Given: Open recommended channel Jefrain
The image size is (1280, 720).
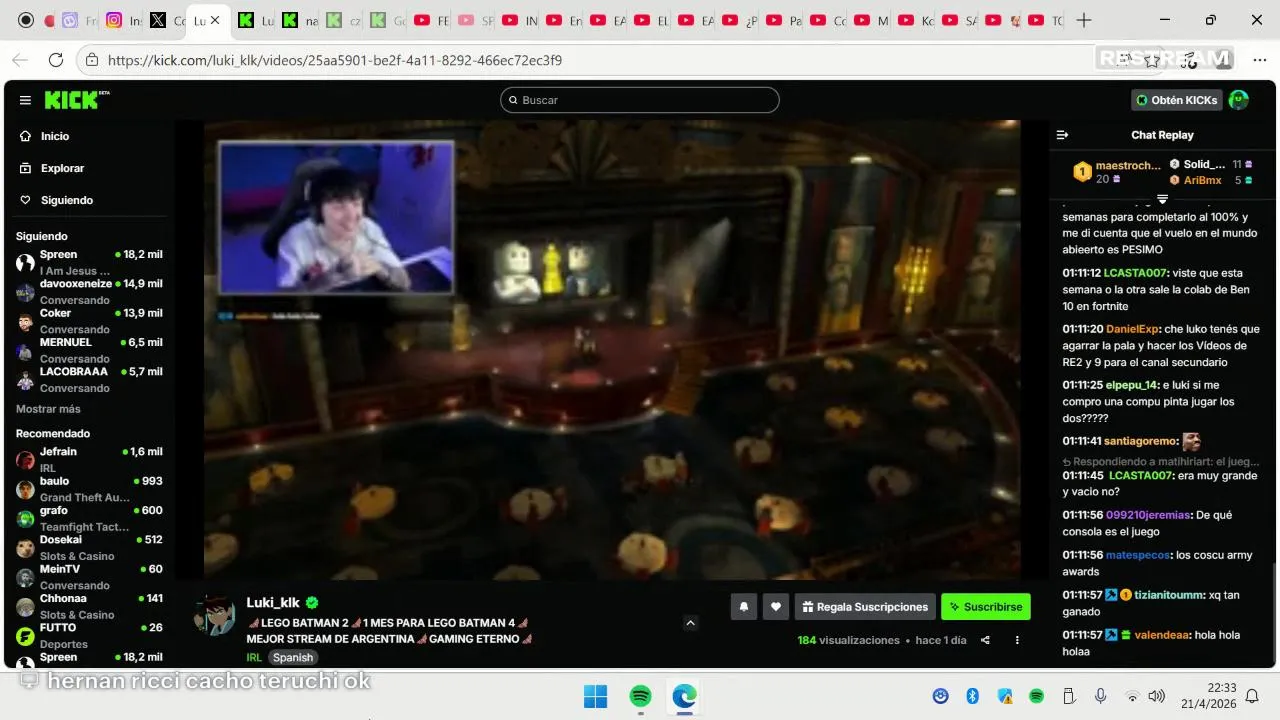Looking at the screenshot, I should coord(89,459).
